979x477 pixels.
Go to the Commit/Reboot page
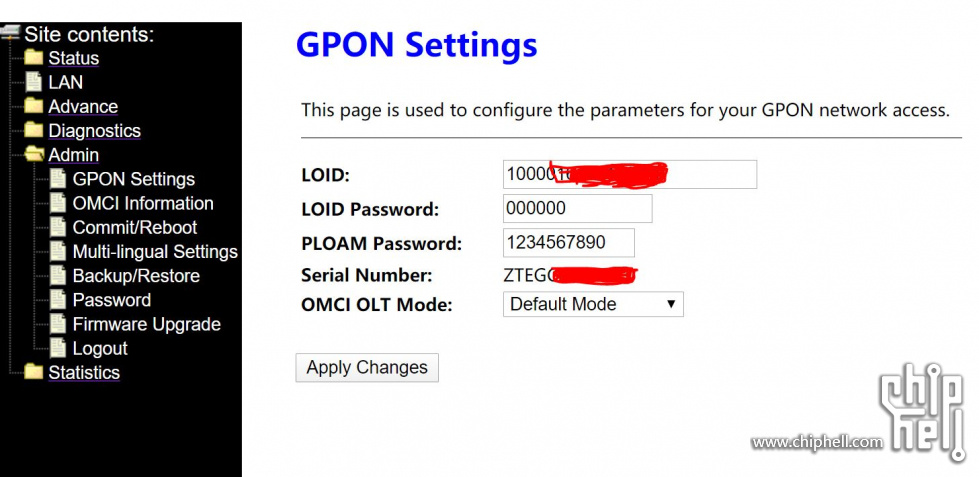134,227
